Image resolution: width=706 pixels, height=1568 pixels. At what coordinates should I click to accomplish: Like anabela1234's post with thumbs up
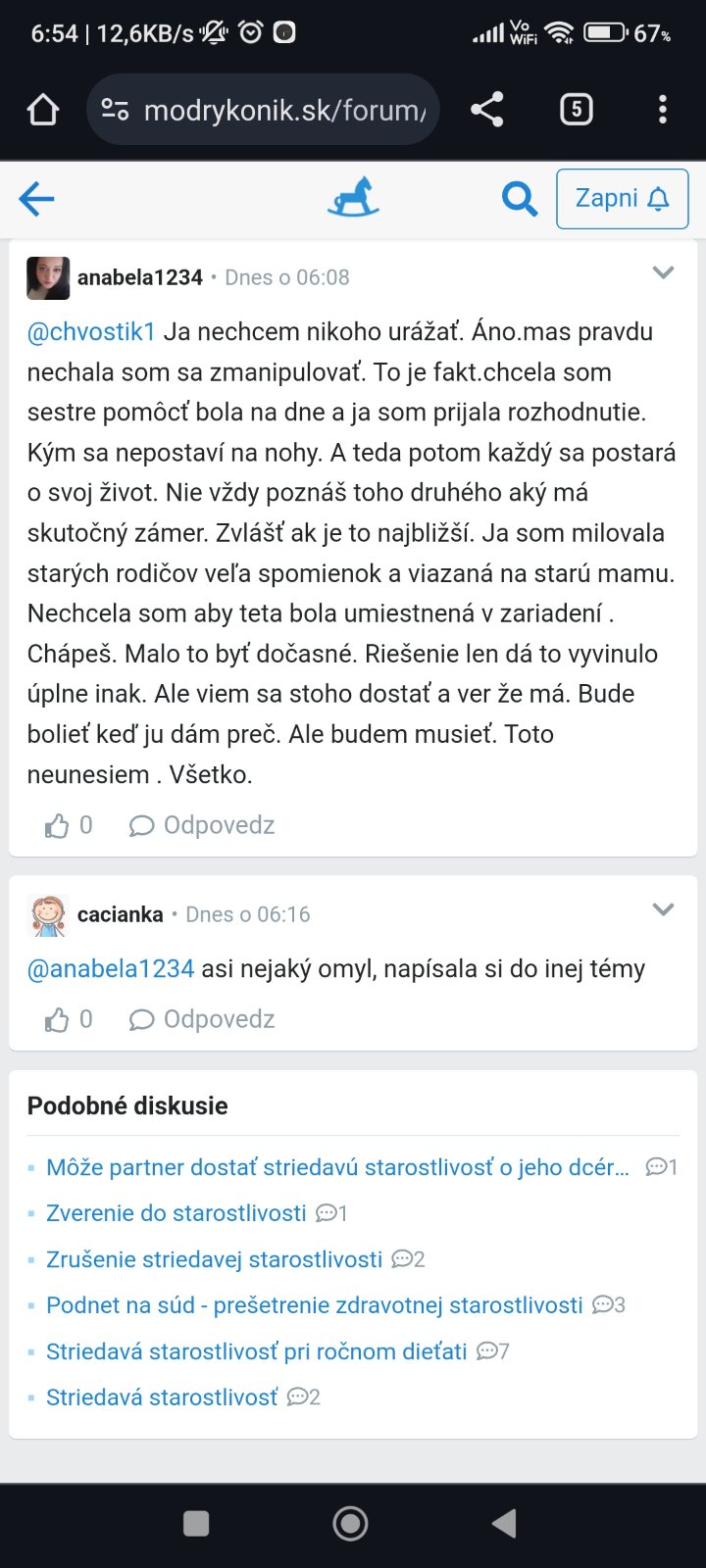pos(57,826)
